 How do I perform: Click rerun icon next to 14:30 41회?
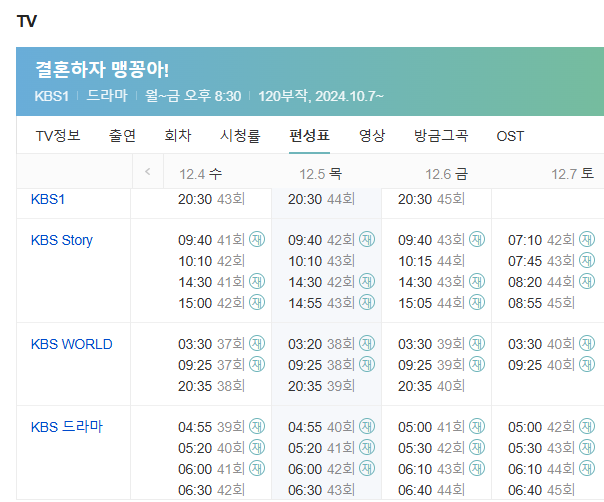point(257,281)
